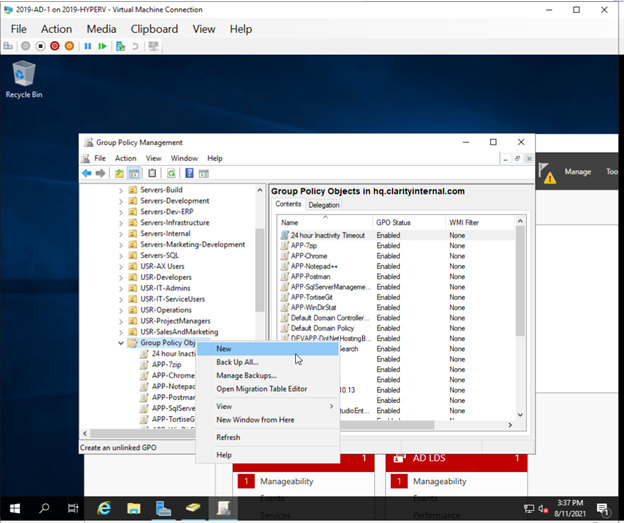Select Default Domain Policy in list

click(322, 328)
